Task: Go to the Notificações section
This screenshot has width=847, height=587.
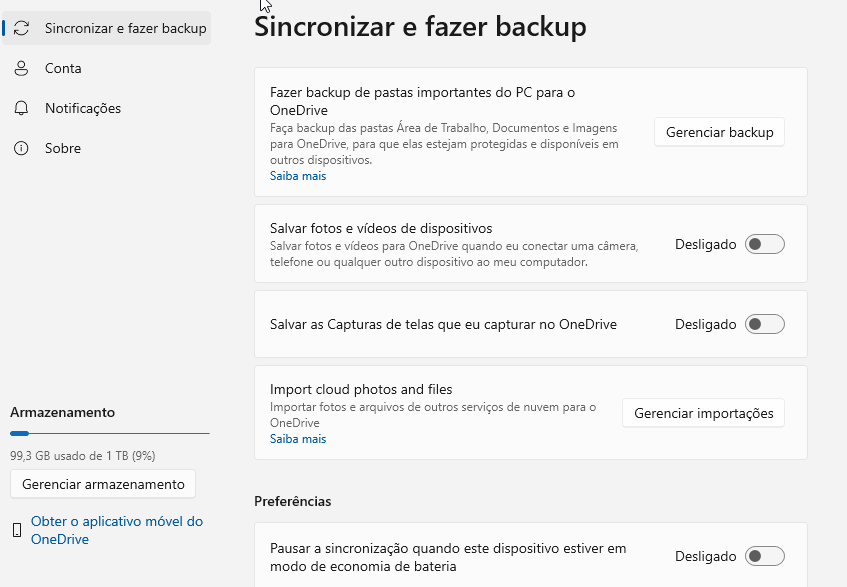Action: 106,108
